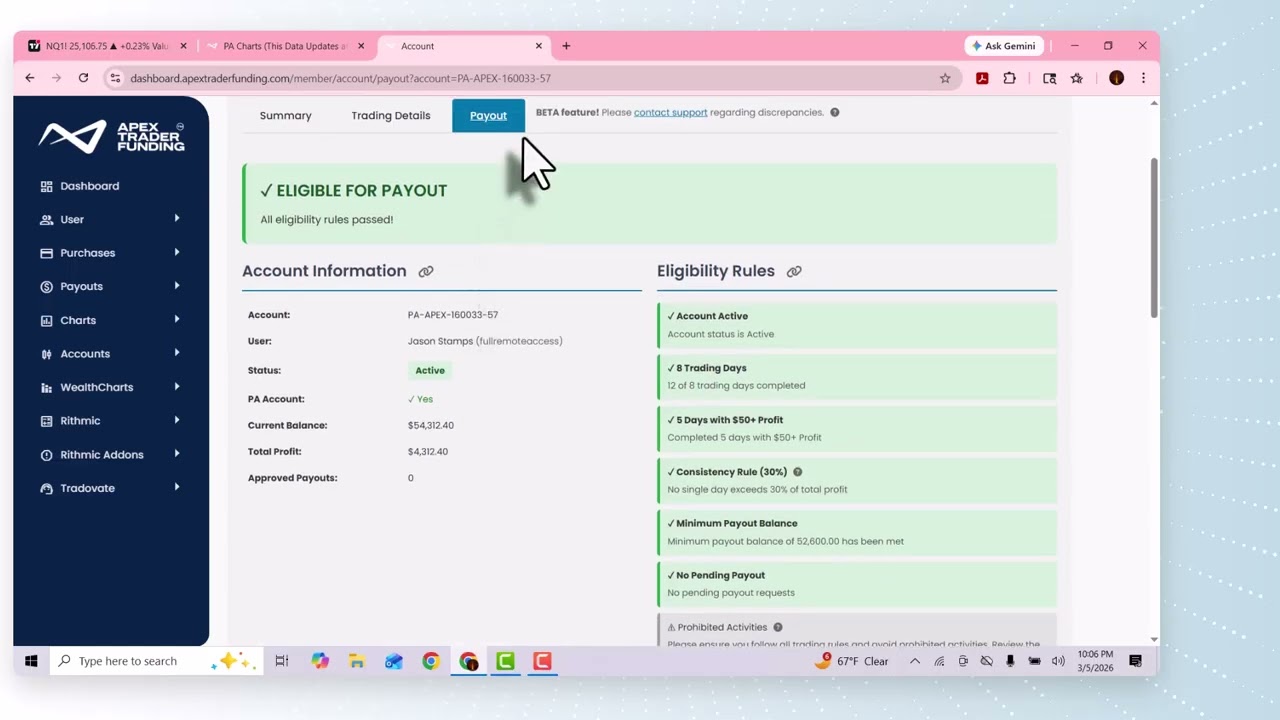Click the User sidebar icon
1280x720 pixels.
(46, 219)
